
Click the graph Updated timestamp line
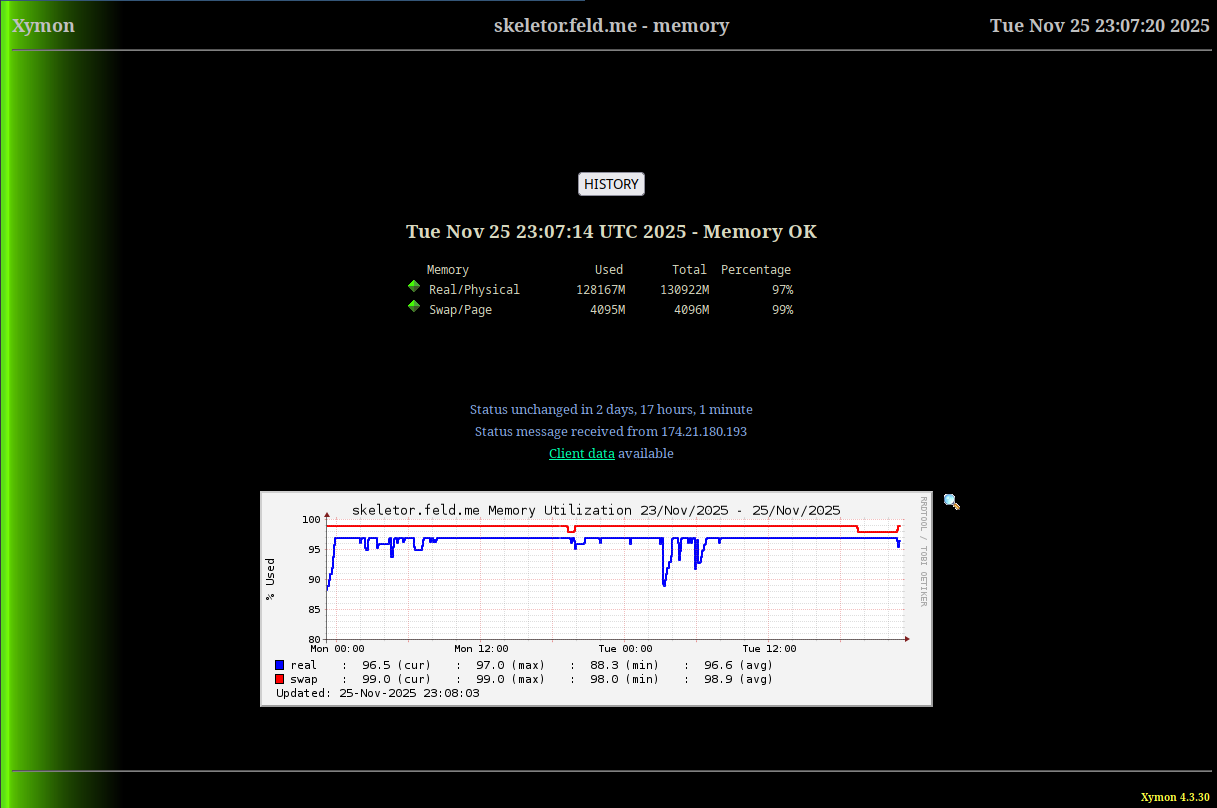point(378,693)
